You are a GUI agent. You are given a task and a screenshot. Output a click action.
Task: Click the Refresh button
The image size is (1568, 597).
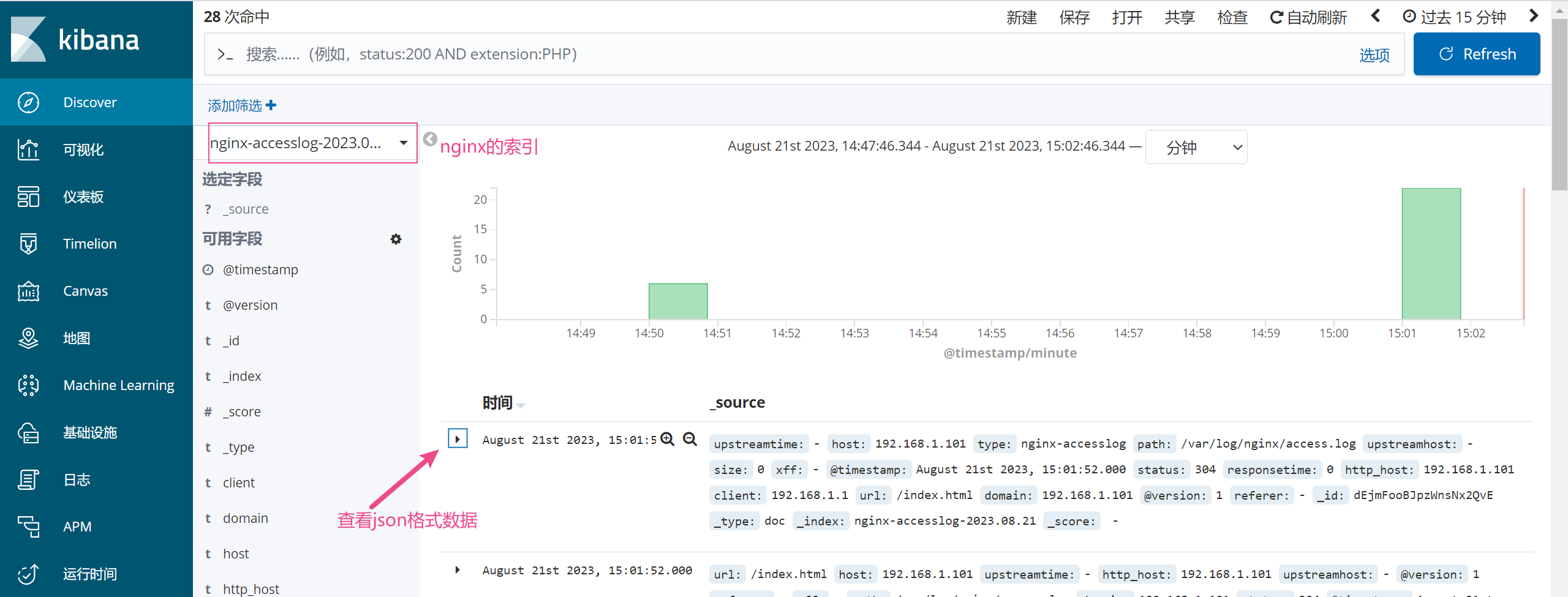[1477, 54]
